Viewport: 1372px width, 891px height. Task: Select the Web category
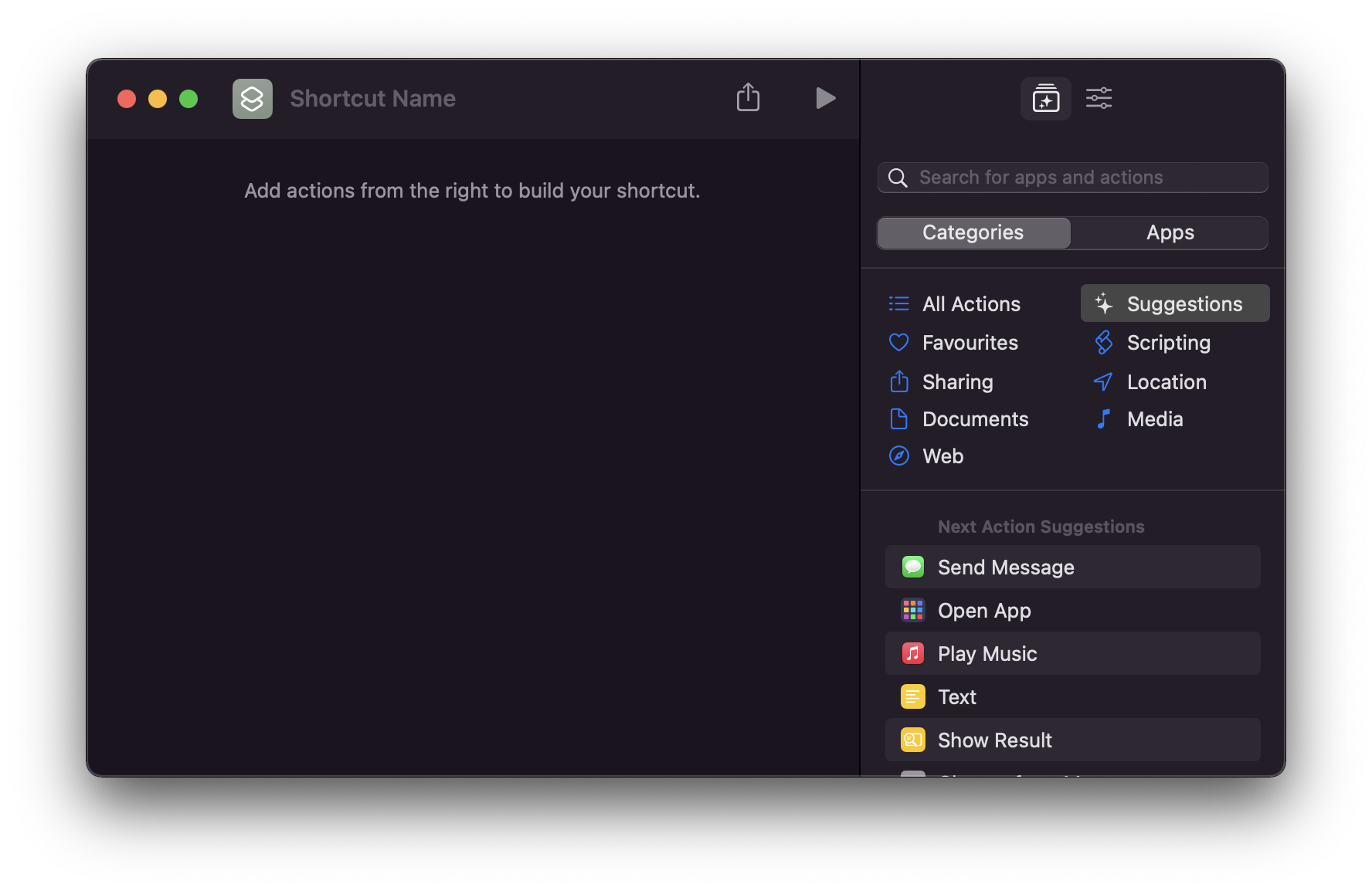[942, 456]
